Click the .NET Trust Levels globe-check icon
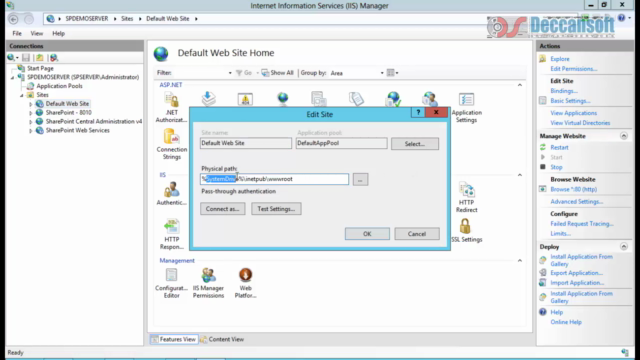Image resolution: width=640 pixels, height=360 pixels. pos(393,99)
